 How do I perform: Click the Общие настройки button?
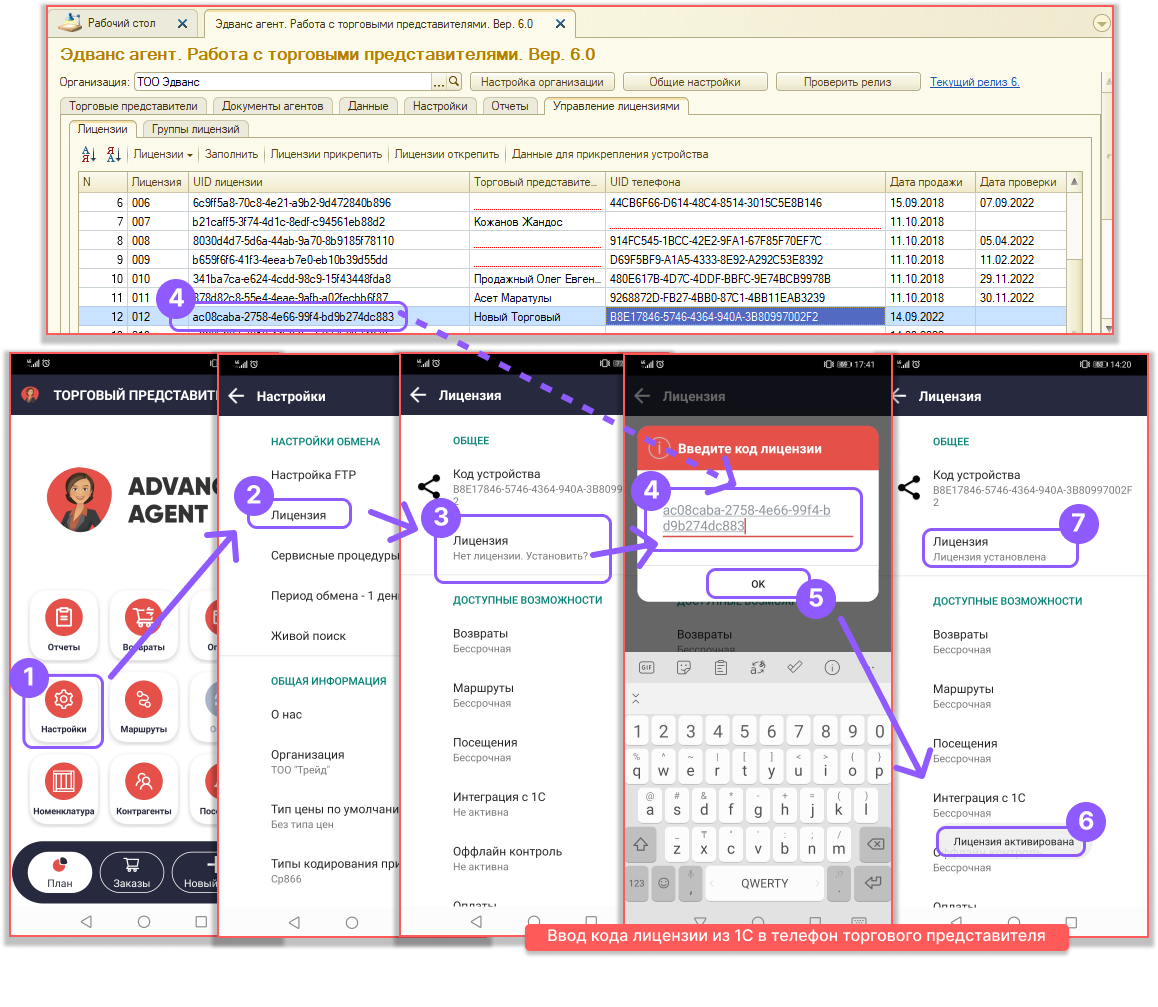point(694,82)
